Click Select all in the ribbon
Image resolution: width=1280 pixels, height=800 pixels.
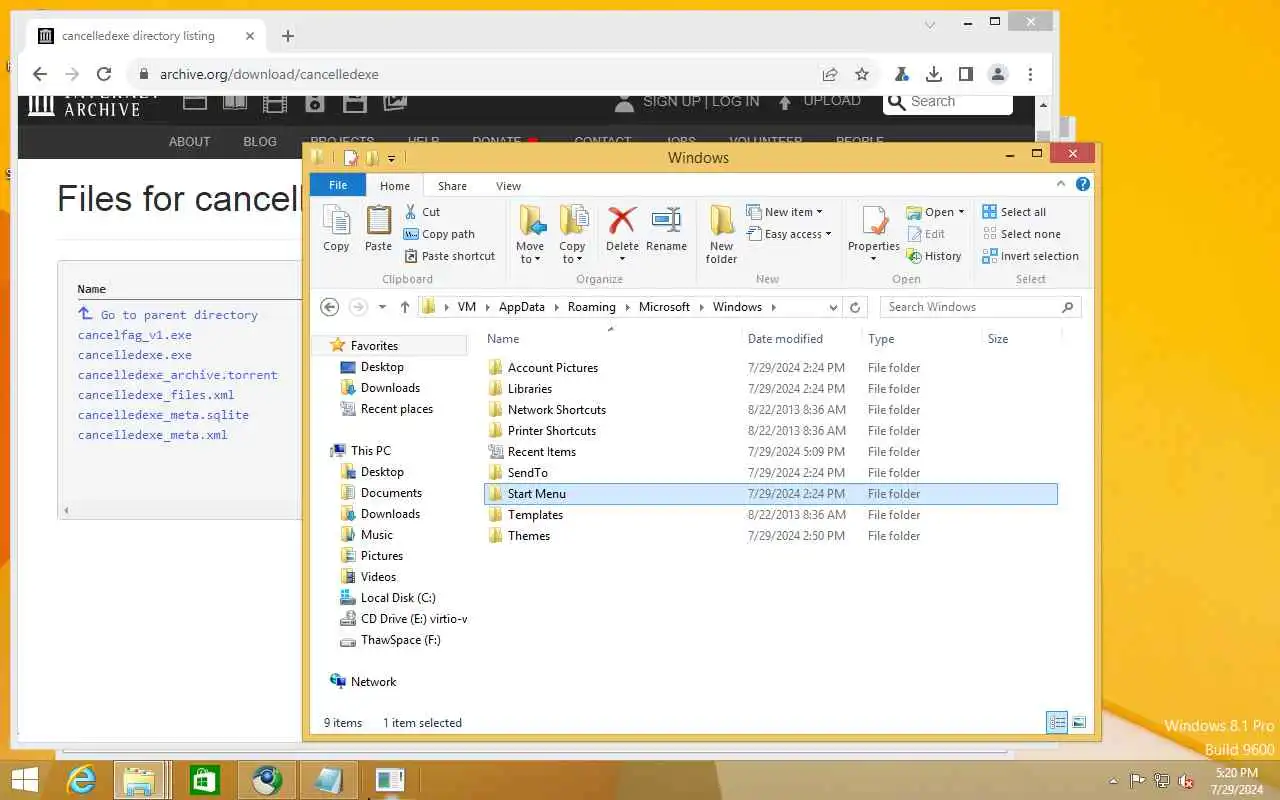1014,212
